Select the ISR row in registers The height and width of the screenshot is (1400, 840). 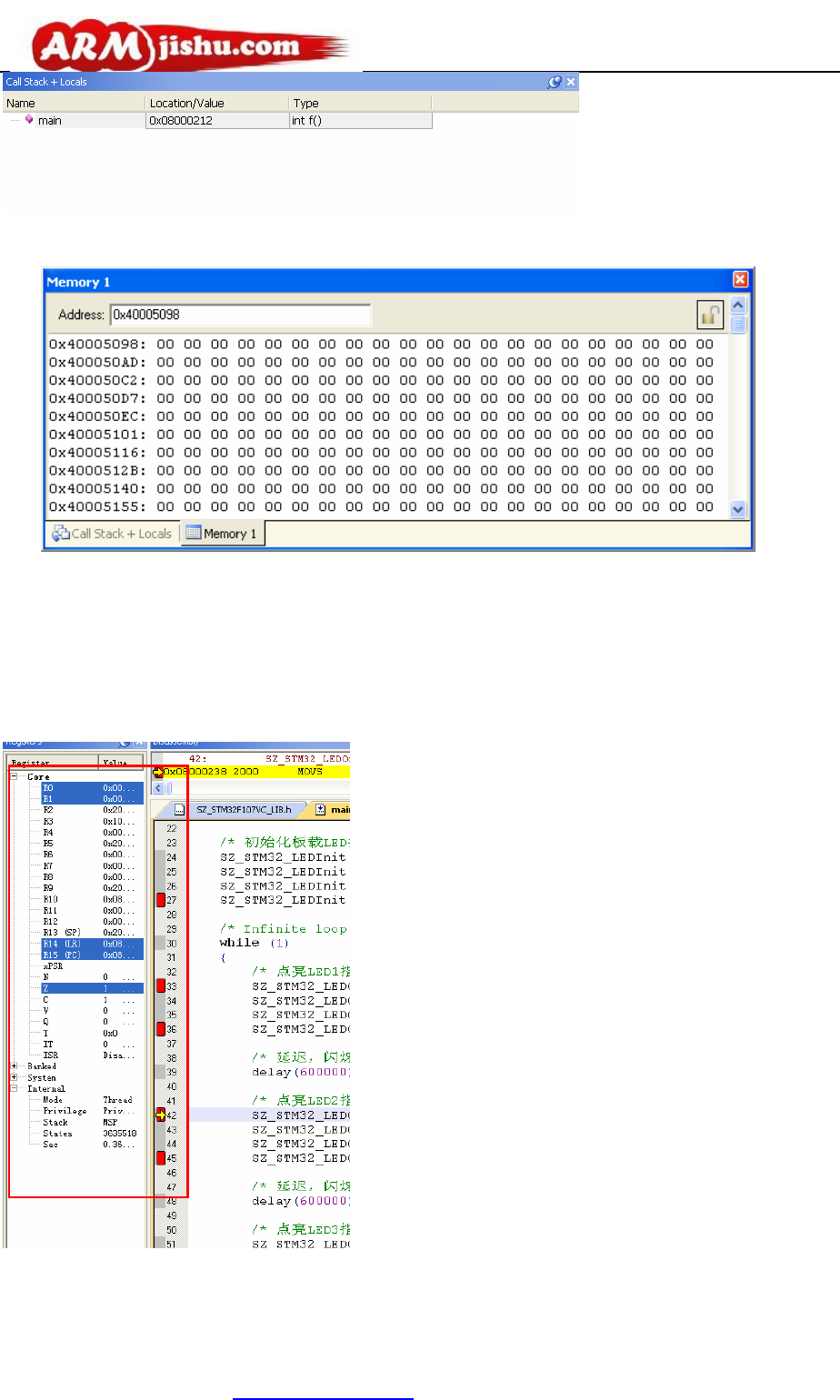pyautogui.click(x=92, y=1055)
